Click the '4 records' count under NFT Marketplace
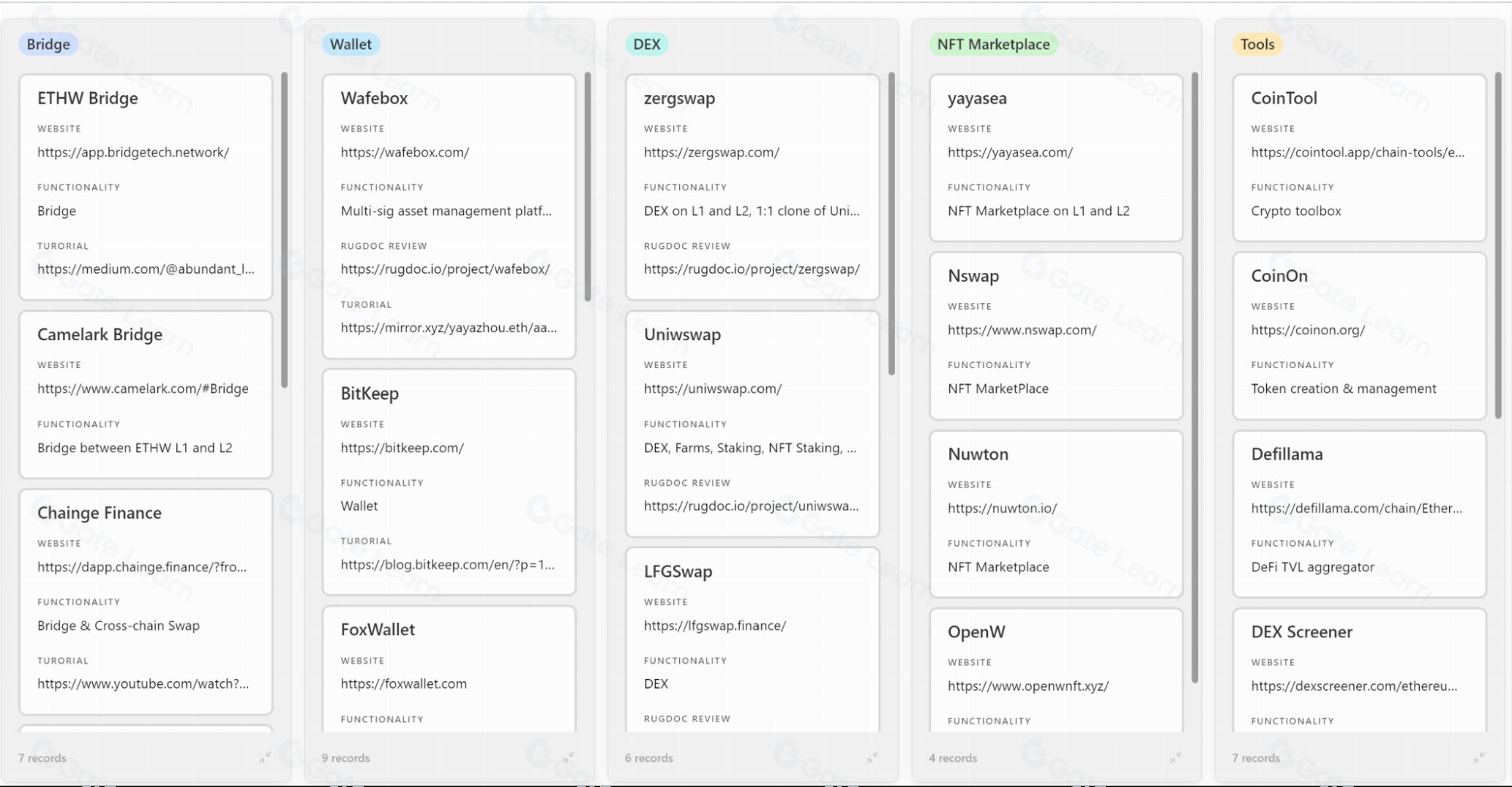 953,758
